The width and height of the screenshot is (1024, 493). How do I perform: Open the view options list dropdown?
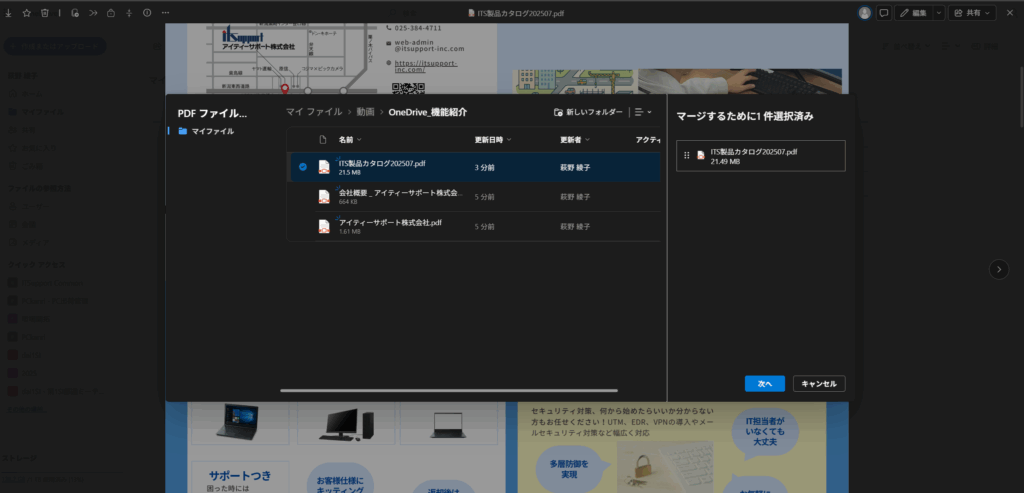coord(643,112)
